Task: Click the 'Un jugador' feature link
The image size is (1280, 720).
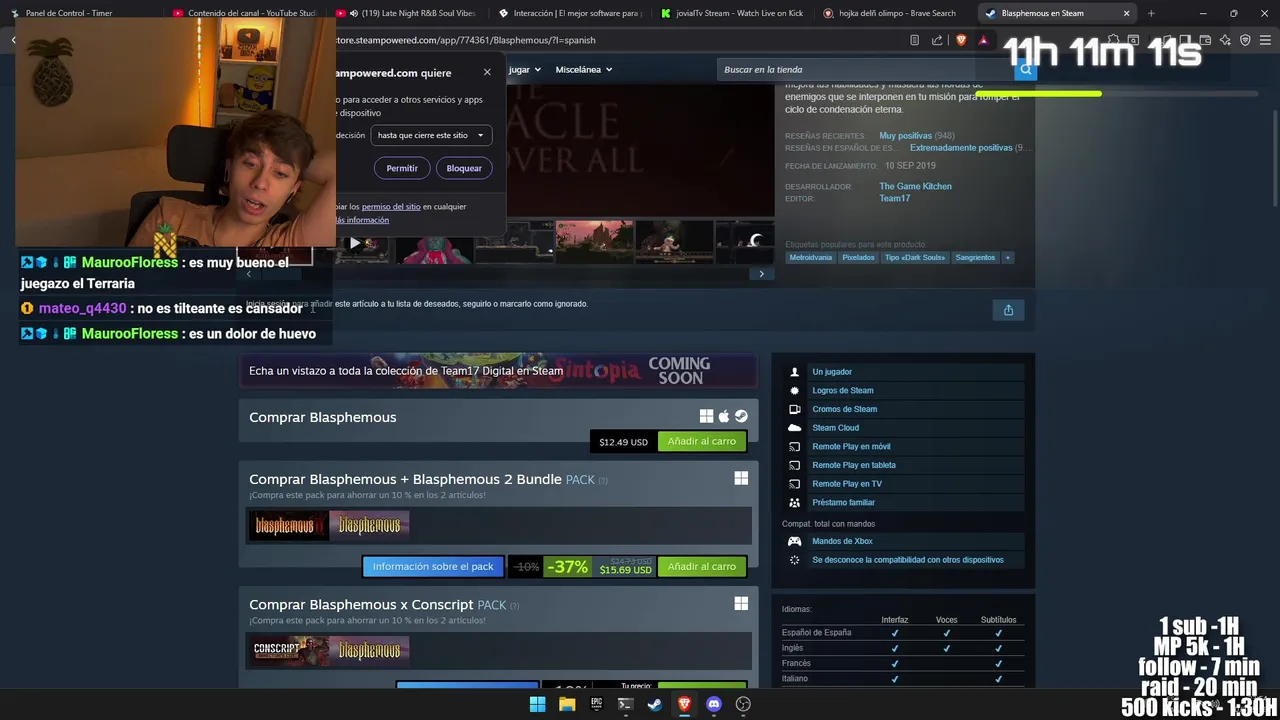Action: click(832, 372)
